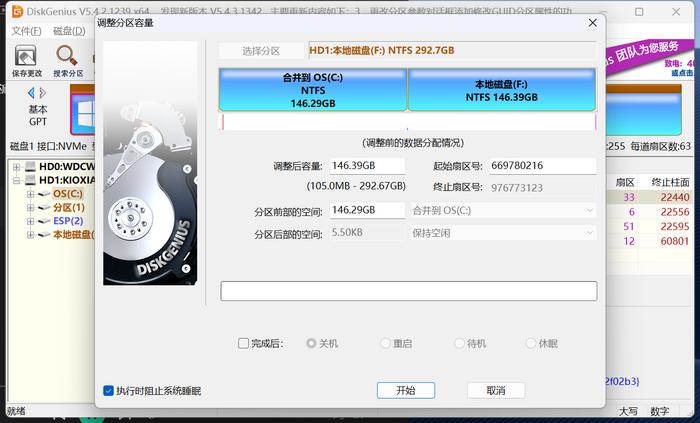Click the 22440 table cell
This screenshot has width=700, height=423.
pos(675,197)
